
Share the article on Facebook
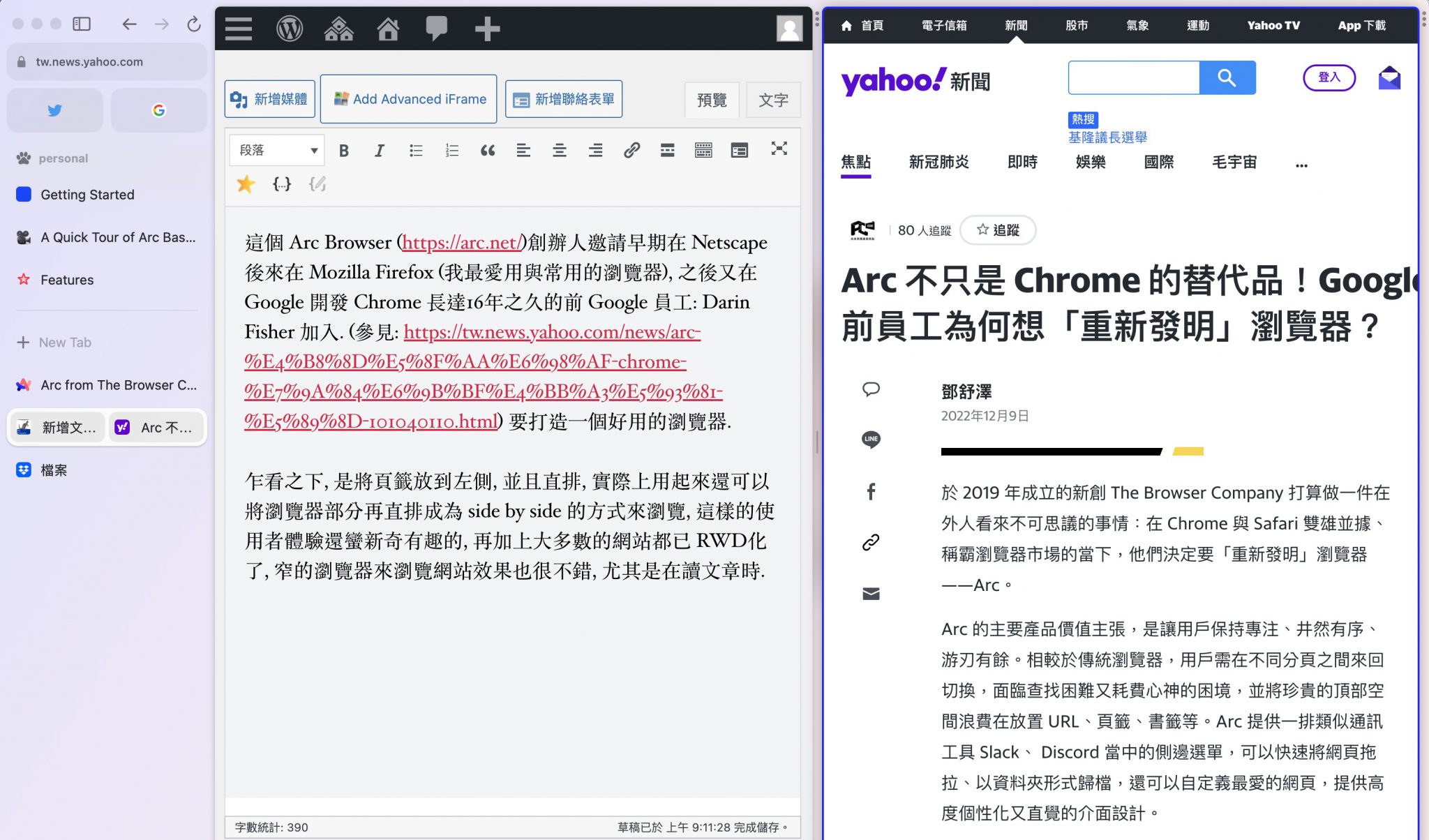[x=871, y=492]
